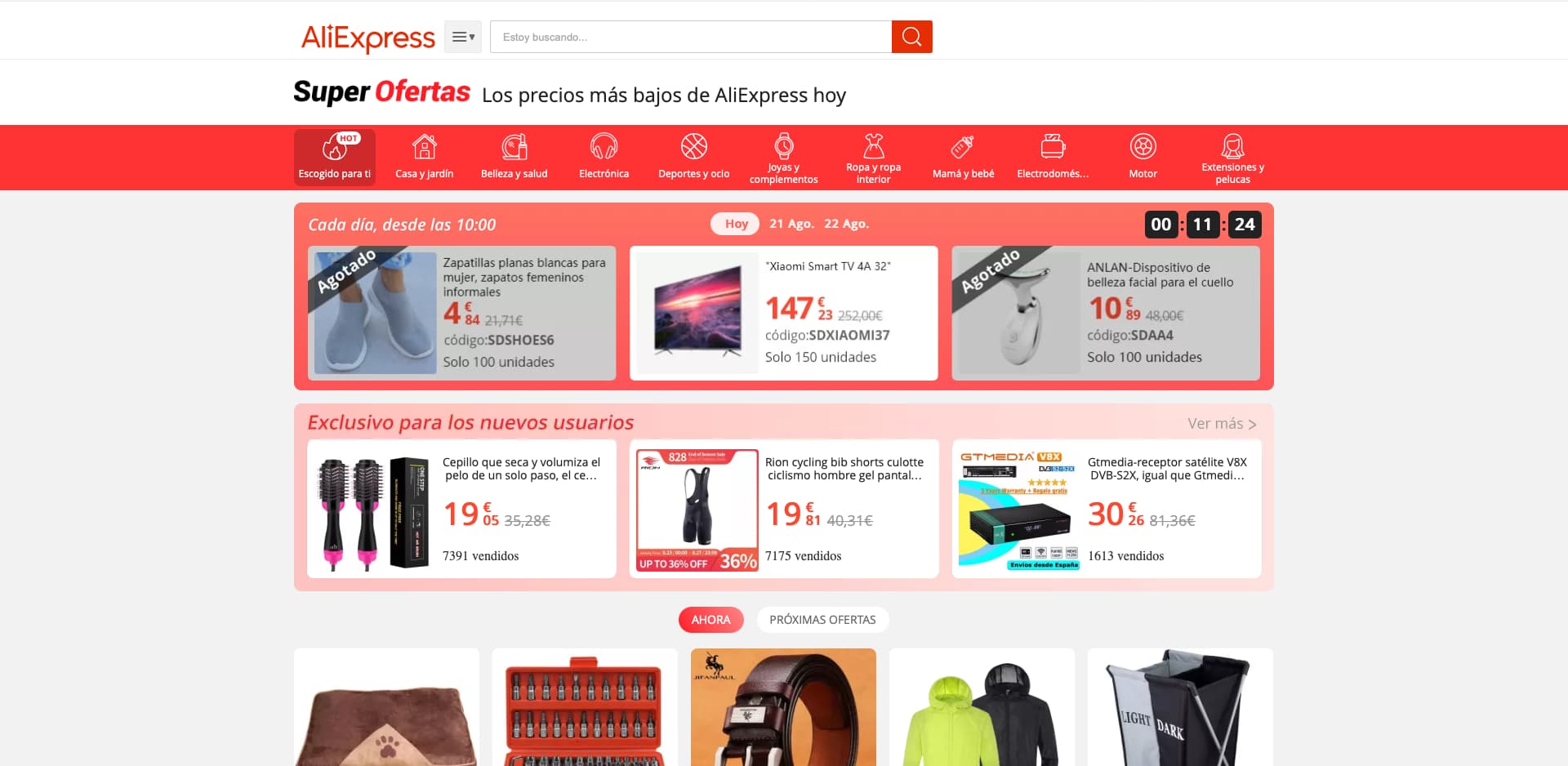Click the Estoy buscando search field

691,37
